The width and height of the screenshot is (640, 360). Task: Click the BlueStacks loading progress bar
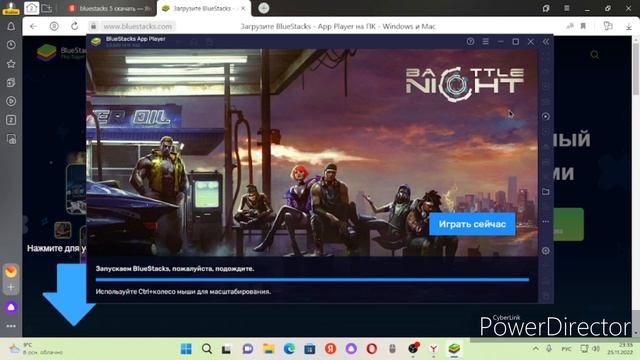pyautogui.click(x=312, y=280)
